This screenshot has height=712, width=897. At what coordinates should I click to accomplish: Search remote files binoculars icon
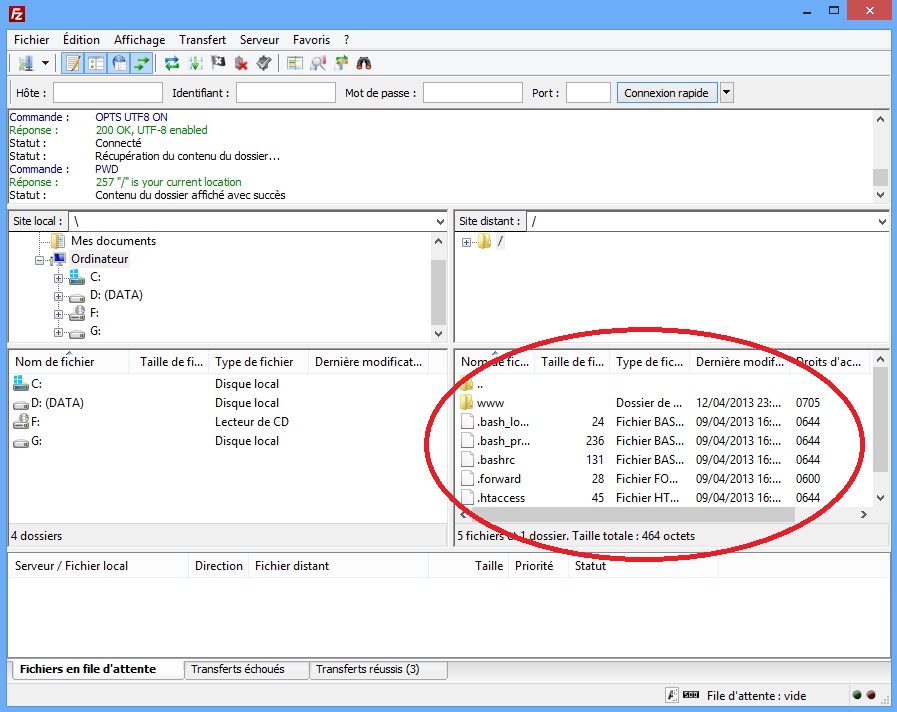(364, 63)
